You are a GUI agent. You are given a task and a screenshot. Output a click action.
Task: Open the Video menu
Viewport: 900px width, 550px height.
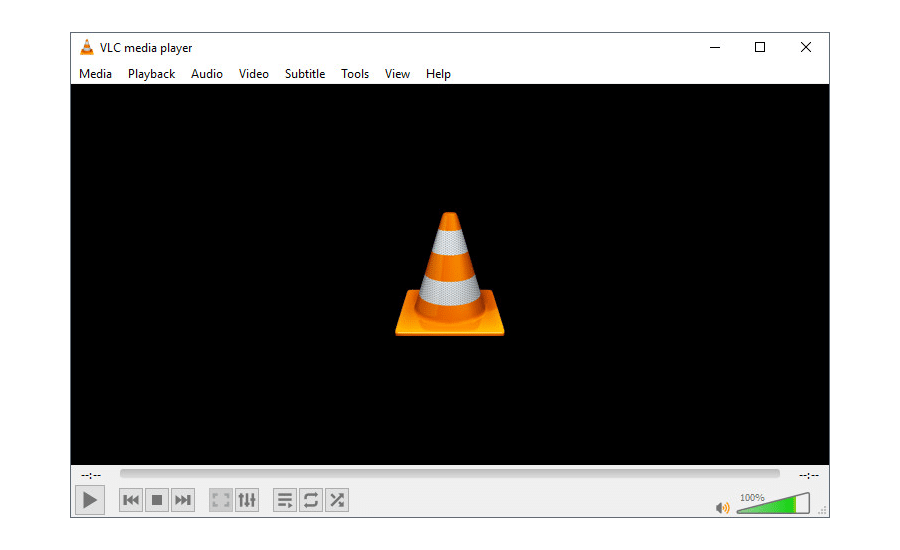click(253, 74)
